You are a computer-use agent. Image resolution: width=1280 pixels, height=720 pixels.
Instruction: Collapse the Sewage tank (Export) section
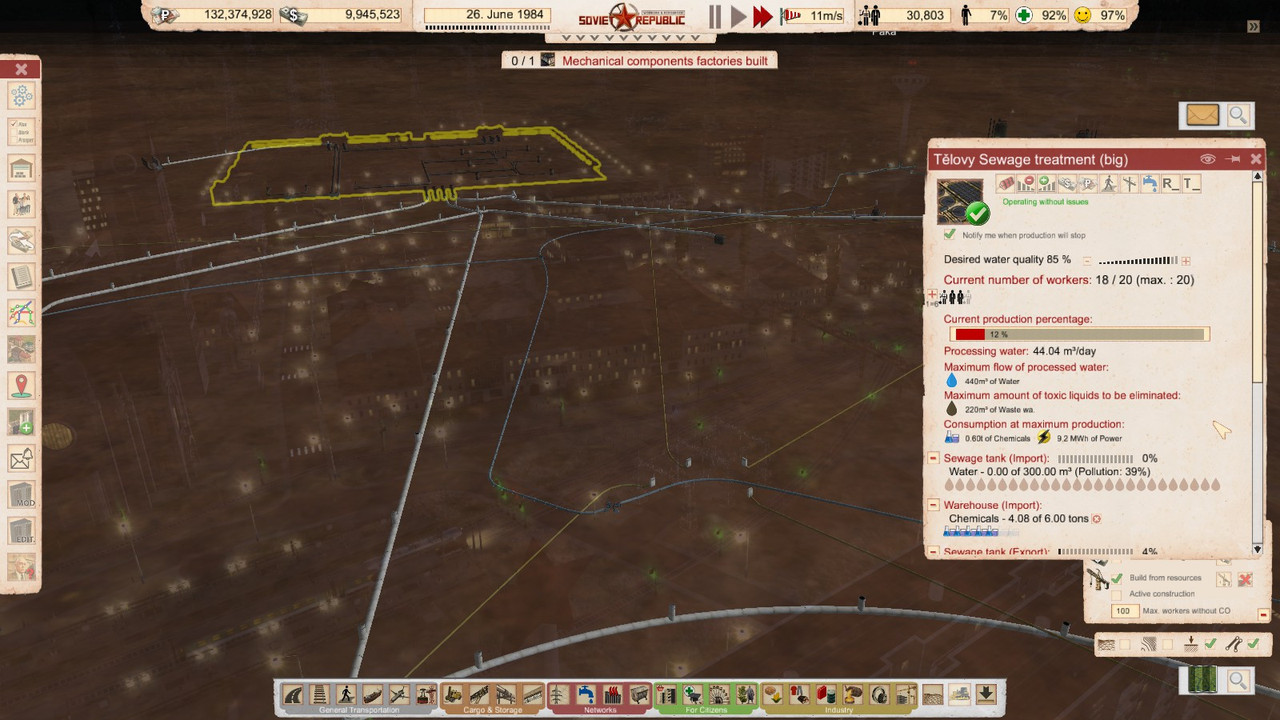coord(933,551)
